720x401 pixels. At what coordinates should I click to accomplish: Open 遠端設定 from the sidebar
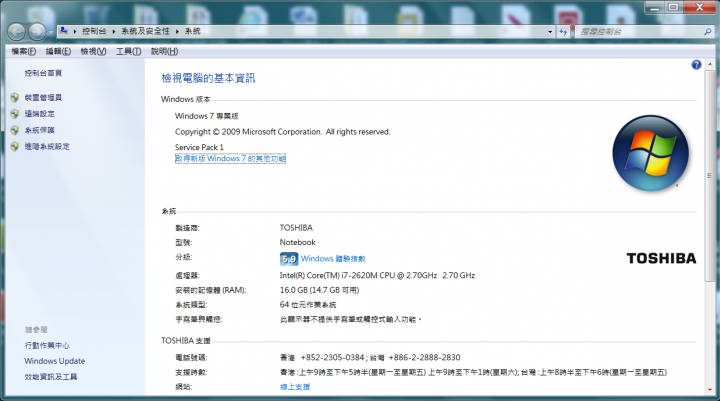tap(39, 113)
